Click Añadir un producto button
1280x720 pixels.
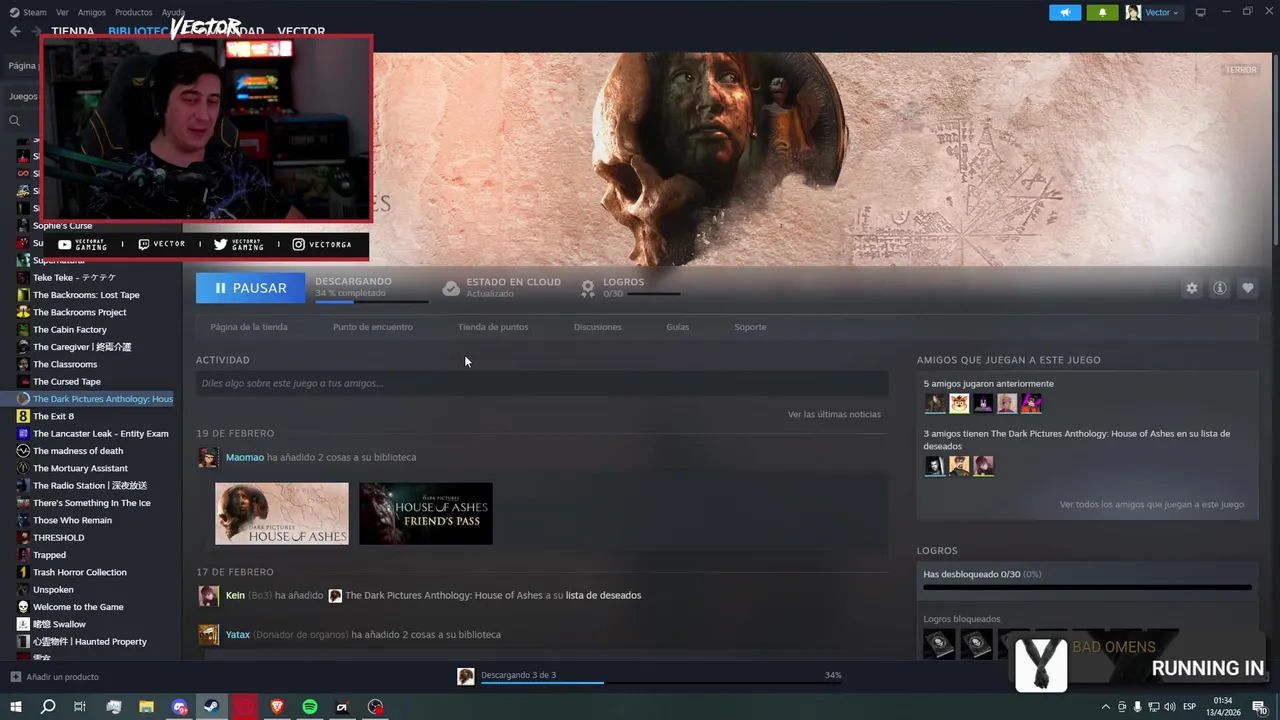click(54, 677)
